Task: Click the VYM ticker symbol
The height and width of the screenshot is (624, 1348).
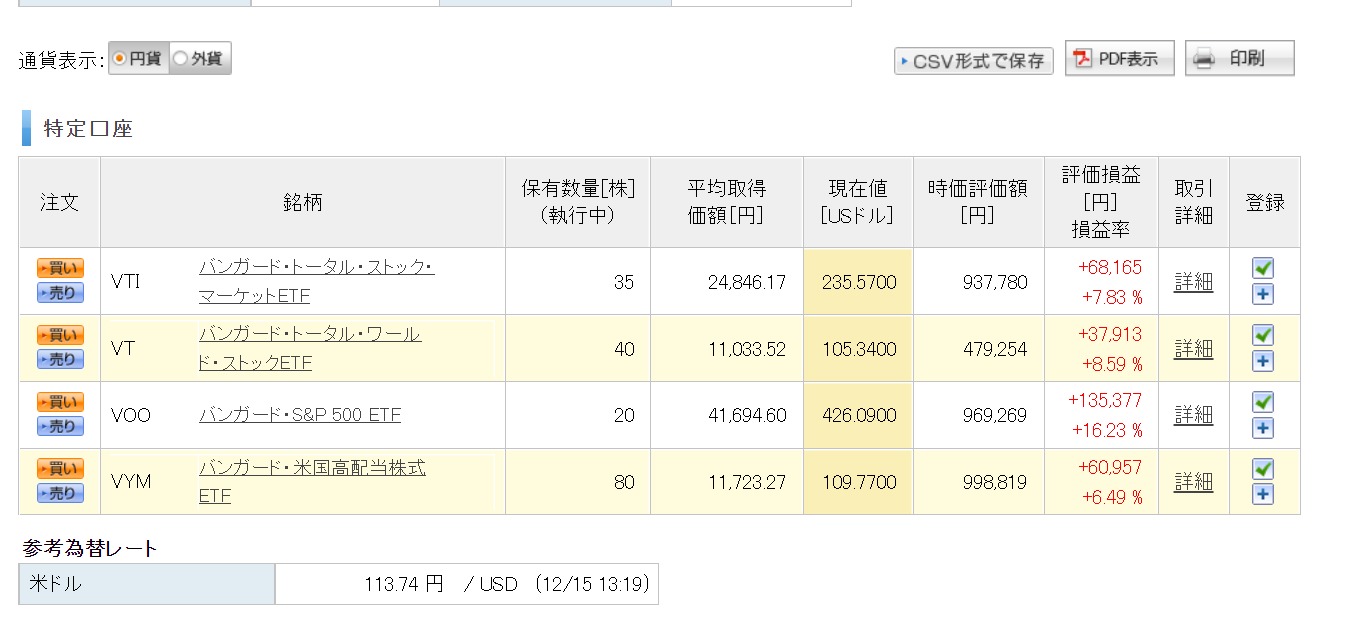Action: (x=131, y=482)
